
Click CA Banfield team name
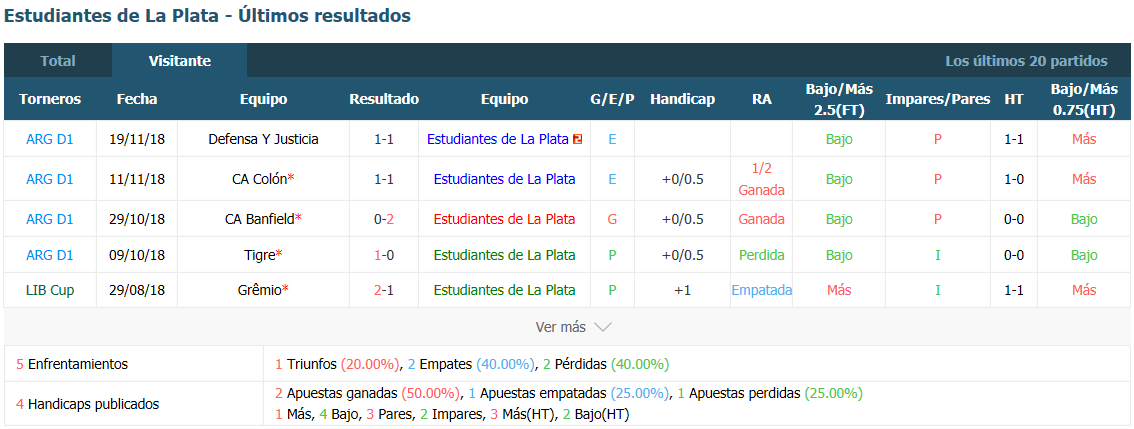(263, 219)
